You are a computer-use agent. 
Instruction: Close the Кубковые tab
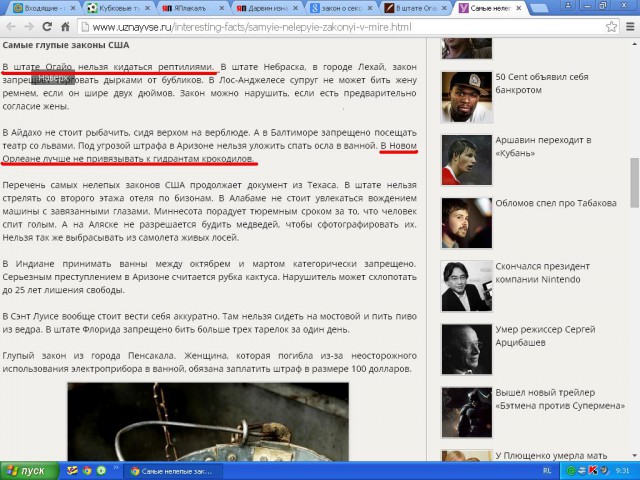(147, 8)
